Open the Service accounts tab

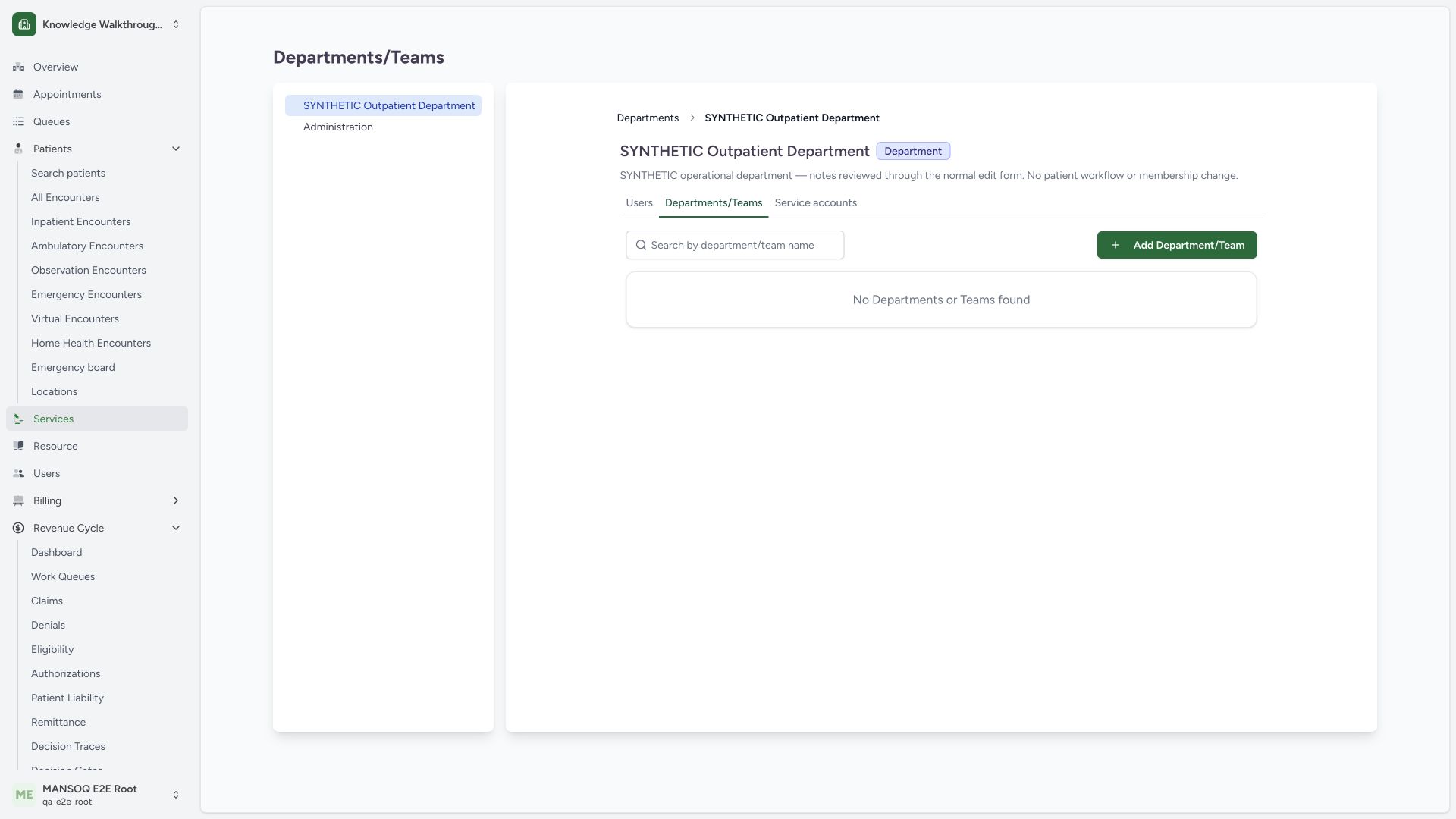816,203
